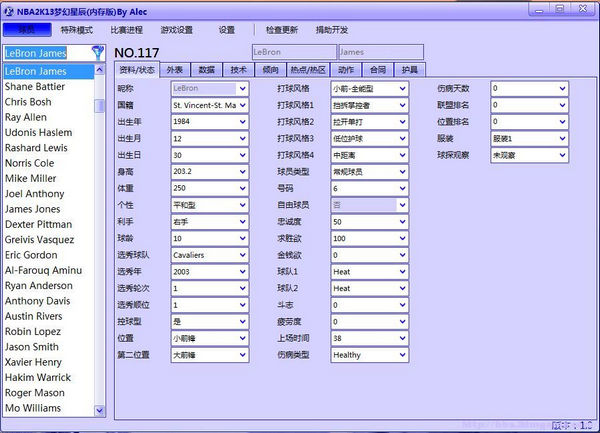Open the 特殊模式 menu
Image resolution: width=600 pixels, height=433 pixels.
[77, 30]
